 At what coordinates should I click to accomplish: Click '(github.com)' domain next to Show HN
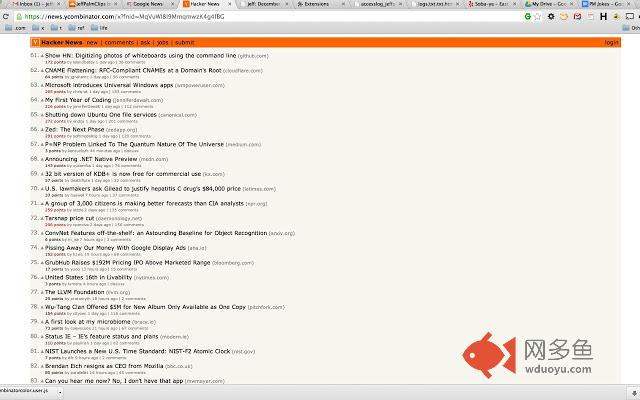pyautogui.click(x=253, y=56)
